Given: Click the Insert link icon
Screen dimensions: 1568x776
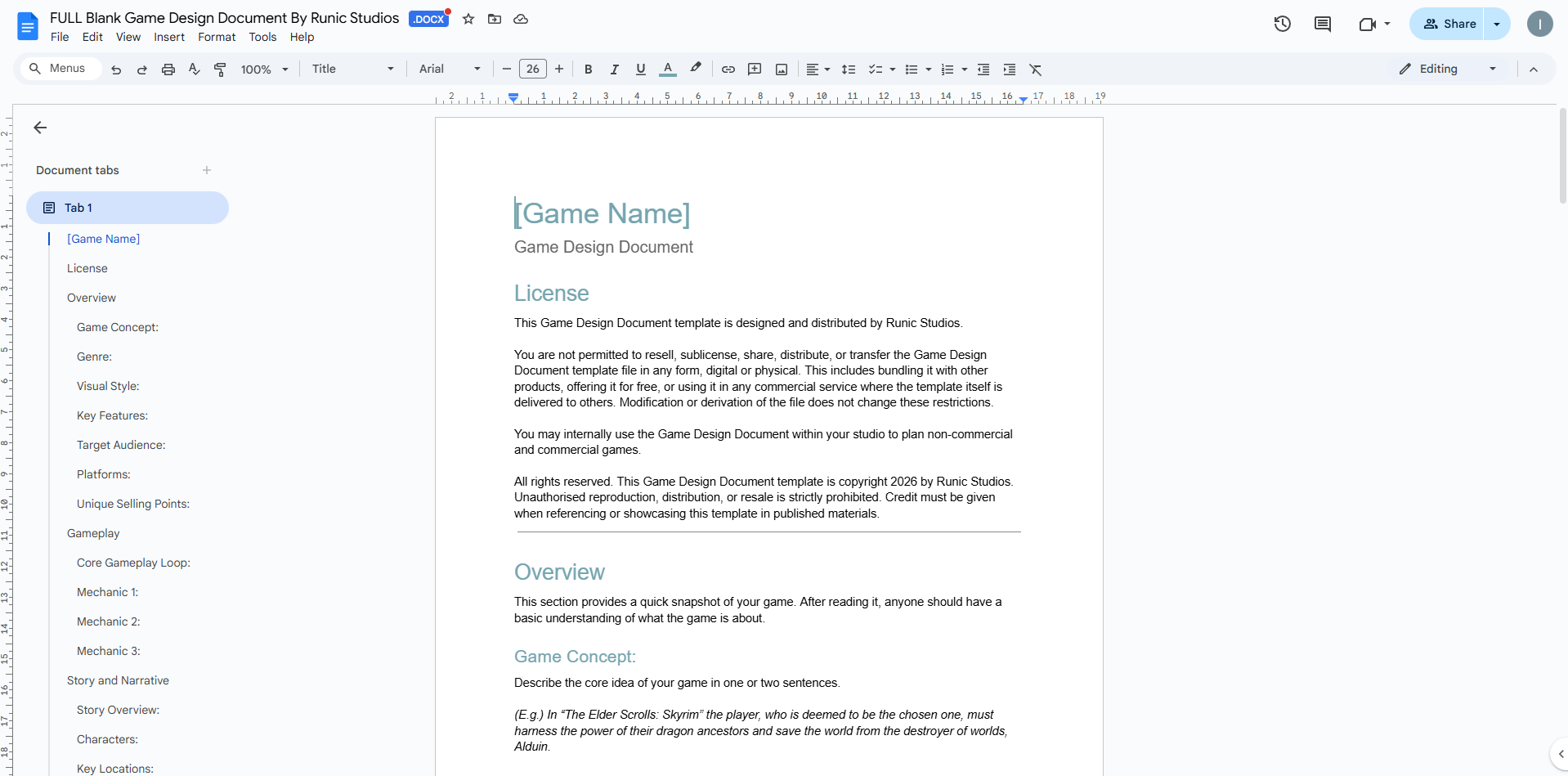Looking at the screenshot, I should pos(728,70).
